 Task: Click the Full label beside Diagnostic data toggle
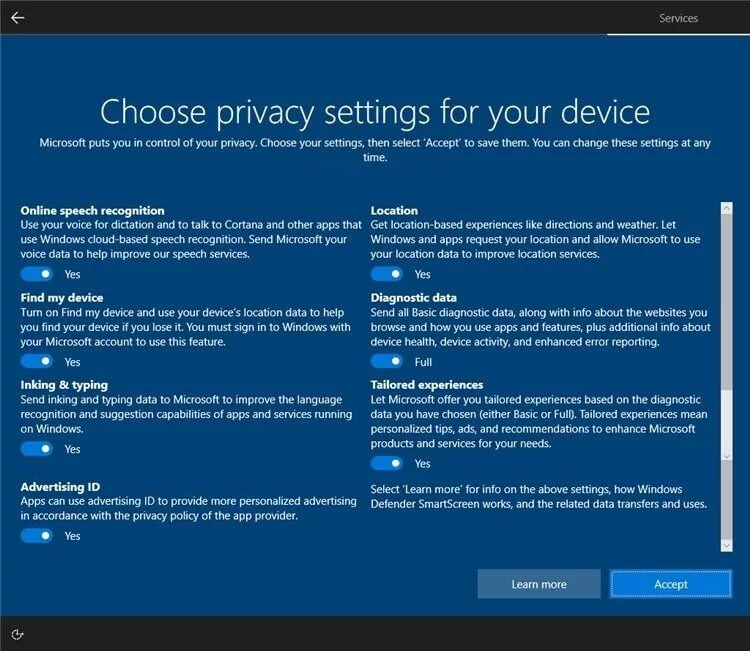[423, 362]
